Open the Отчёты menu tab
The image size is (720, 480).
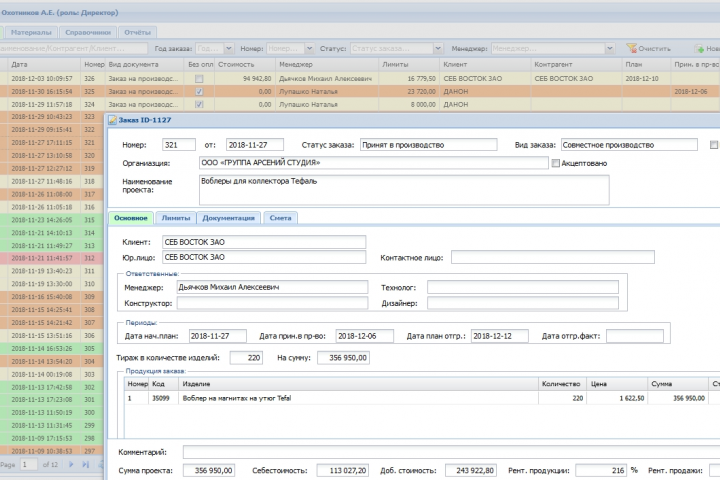138,32
